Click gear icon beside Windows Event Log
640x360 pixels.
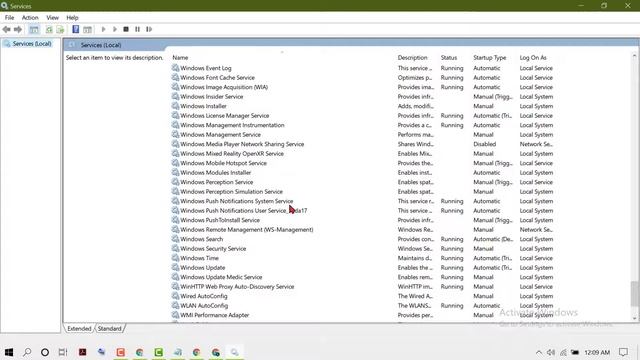(x=176, y=68)
